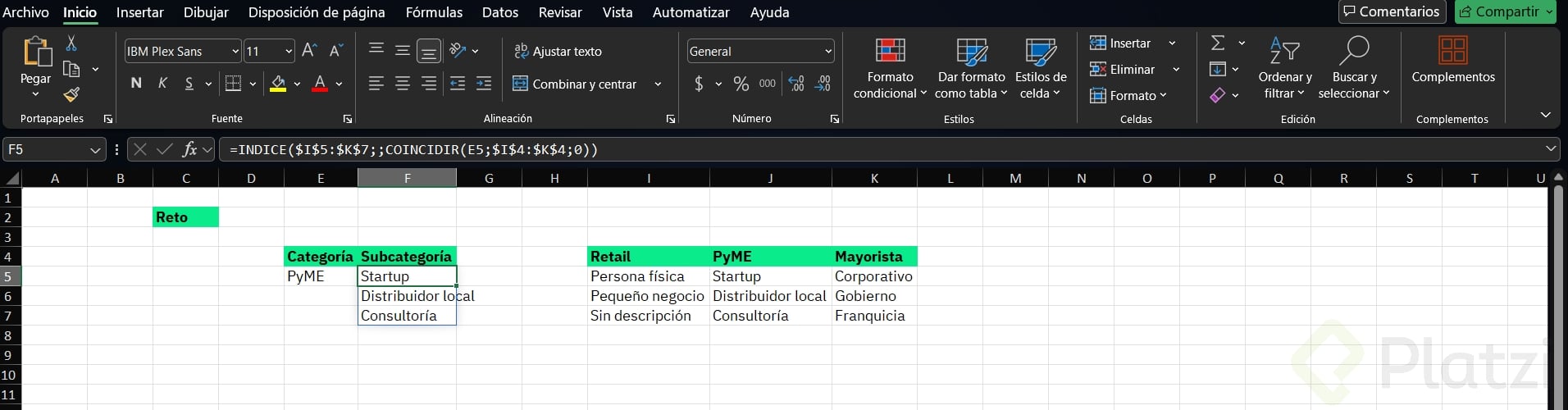Open the Comentarios pane button
This screenshot has width=1568, height=410.
(1392, 11)
